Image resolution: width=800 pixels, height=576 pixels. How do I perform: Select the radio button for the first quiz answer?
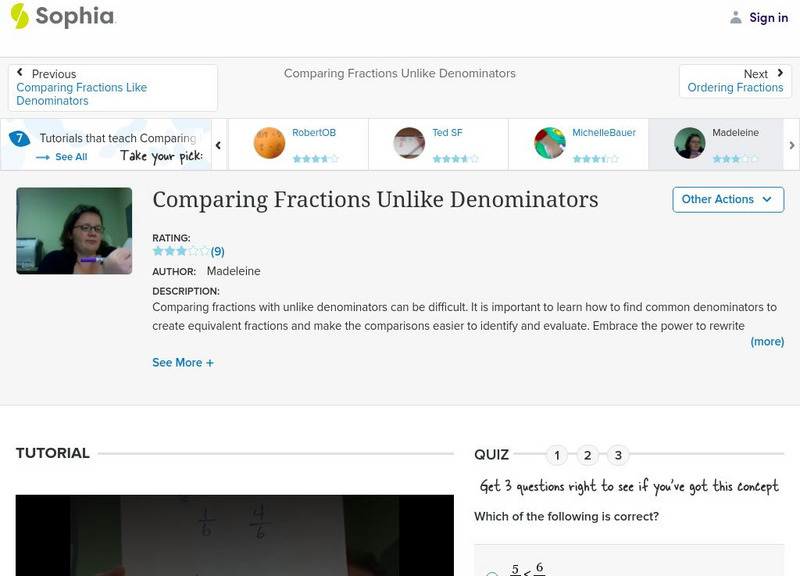pyautogui.click(x=491, y=573)
